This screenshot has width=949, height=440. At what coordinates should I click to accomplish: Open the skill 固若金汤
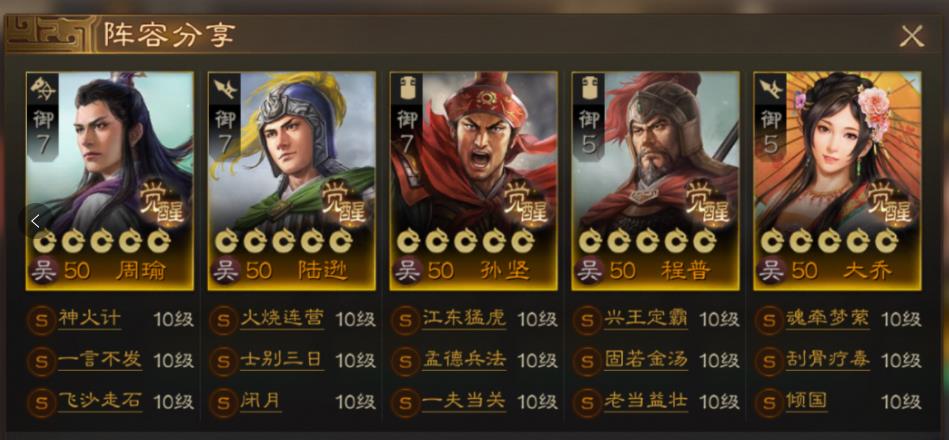coord(646,360)
